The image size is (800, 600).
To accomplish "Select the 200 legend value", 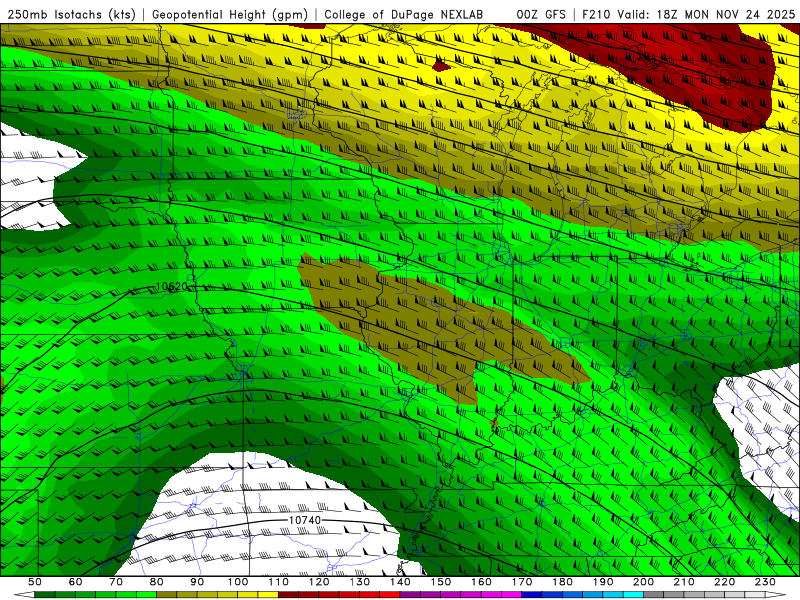I will (x=644, y=582).
